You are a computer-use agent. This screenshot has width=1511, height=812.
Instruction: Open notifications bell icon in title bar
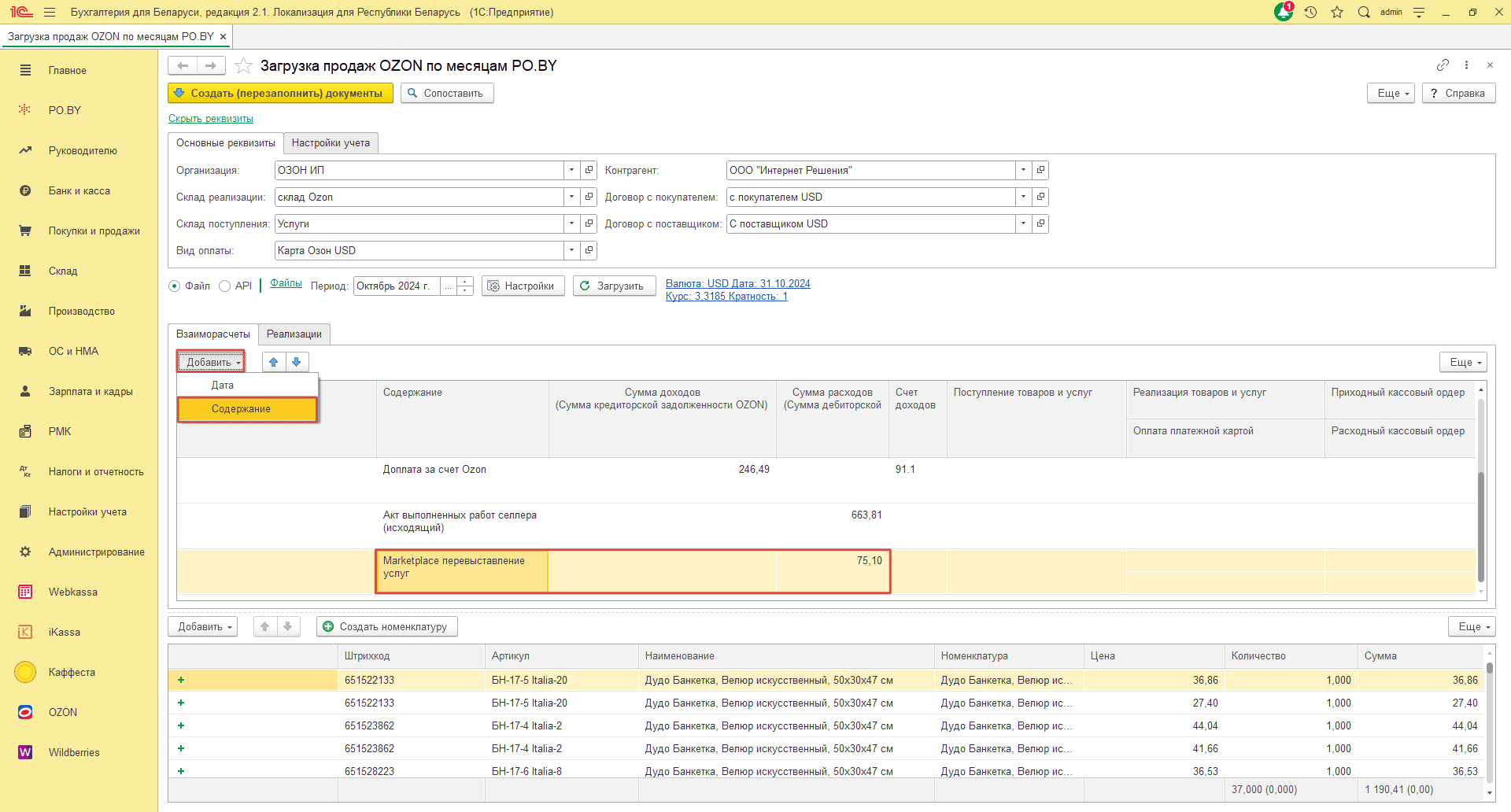pos(1284,12)
